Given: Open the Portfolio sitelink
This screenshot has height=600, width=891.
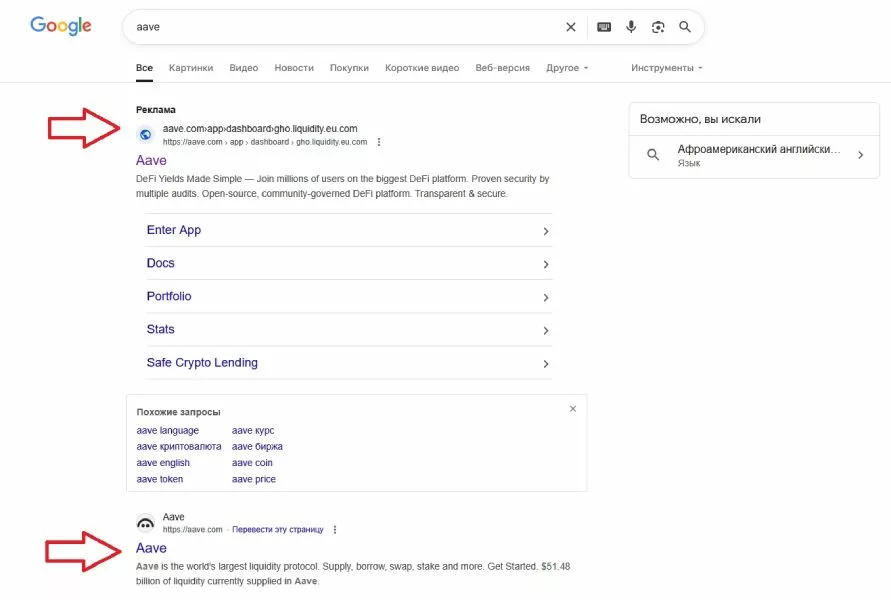Looking at the screenshot, I should click(169, 296).
